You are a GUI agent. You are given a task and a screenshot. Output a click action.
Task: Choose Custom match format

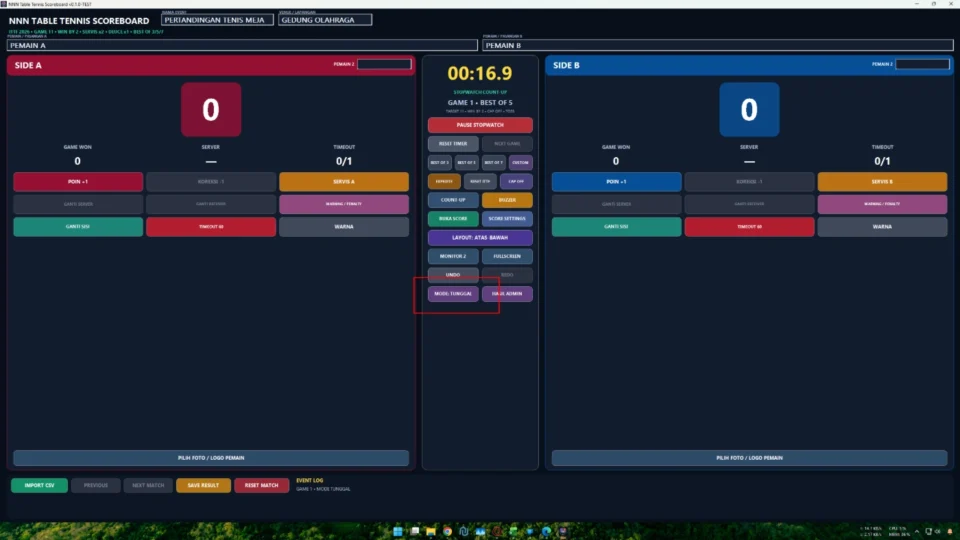click(520, 163)
